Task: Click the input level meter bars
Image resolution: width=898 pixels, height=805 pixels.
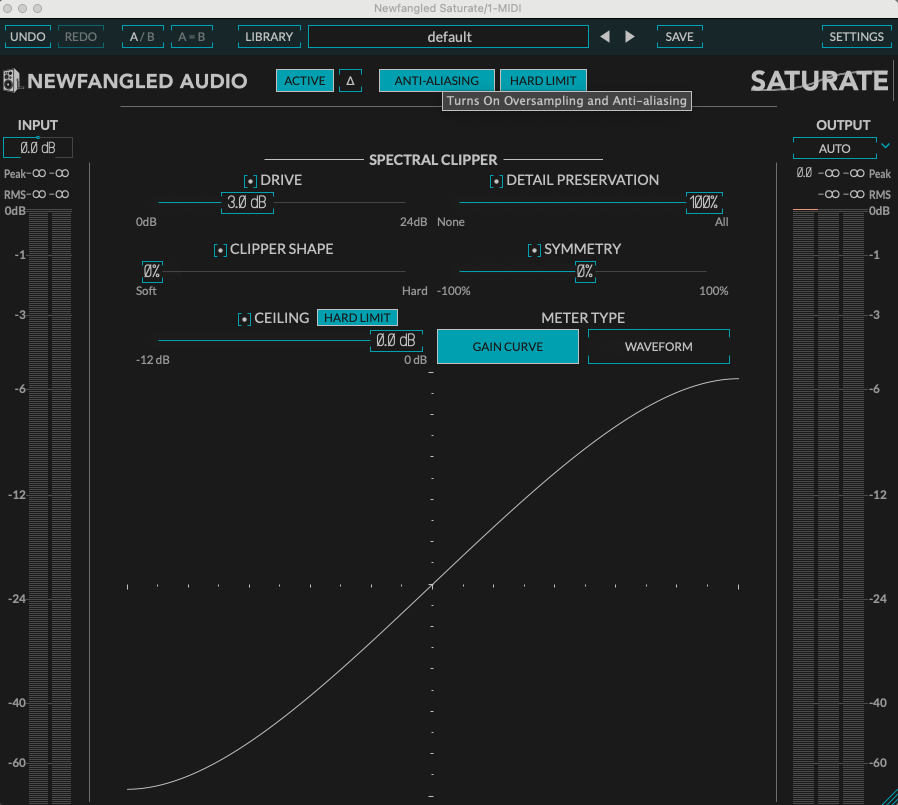Action: coord(50,507)
